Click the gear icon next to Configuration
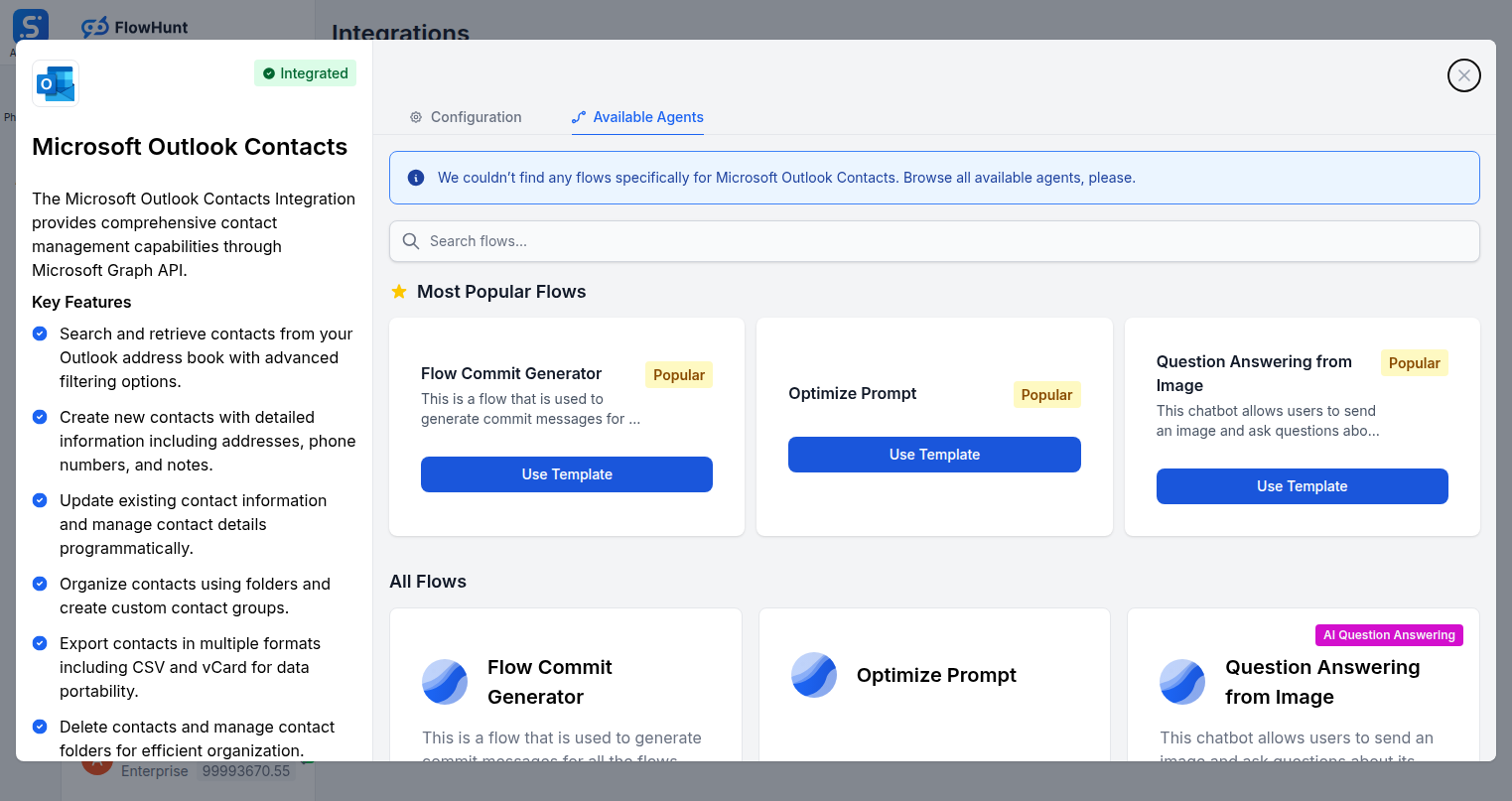The width and height of the screenshot is (1512, 801). point(416,116)
